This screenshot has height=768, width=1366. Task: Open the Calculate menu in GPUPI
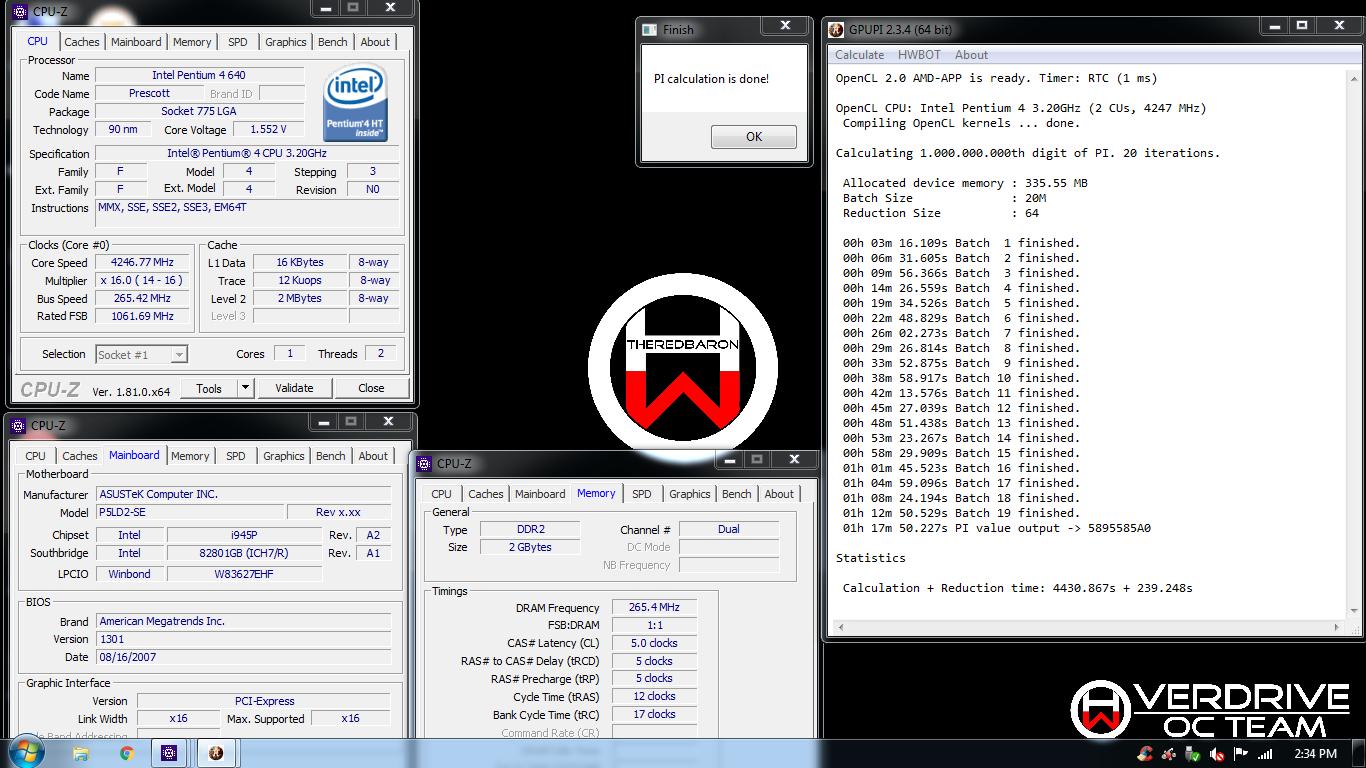point(860,55)
